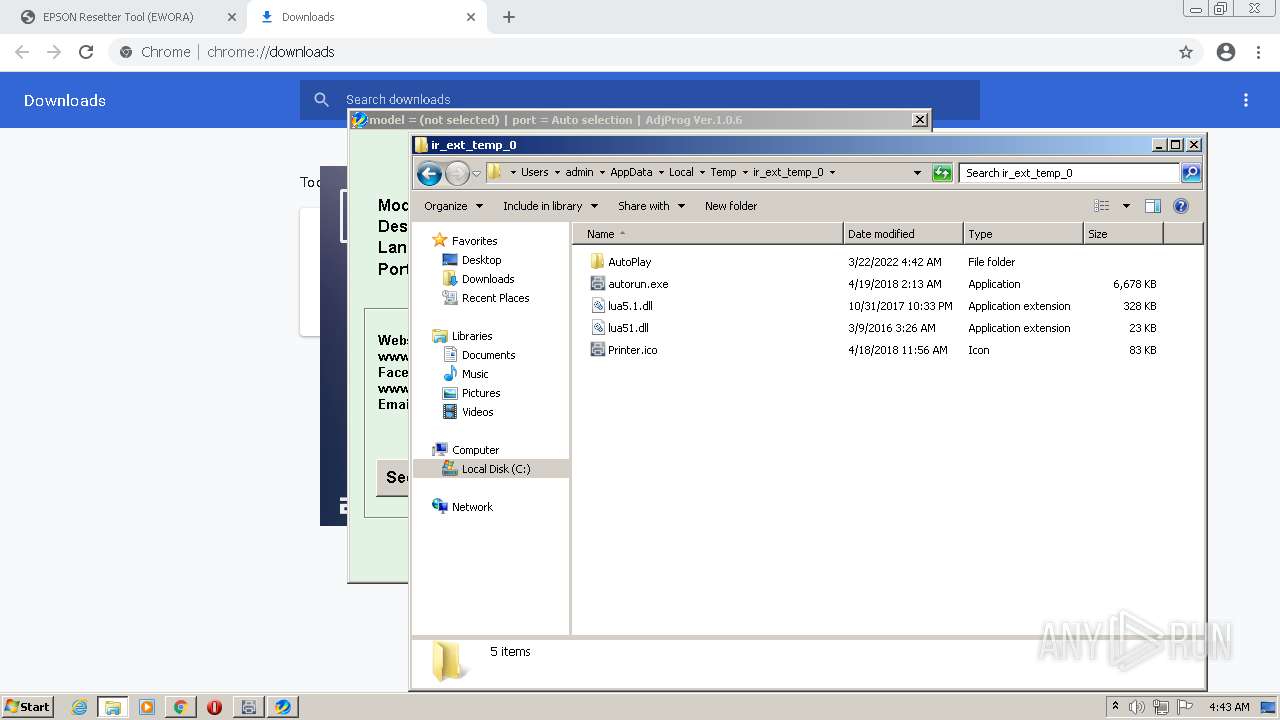Click Search downloads field

[x=640, y=100]
